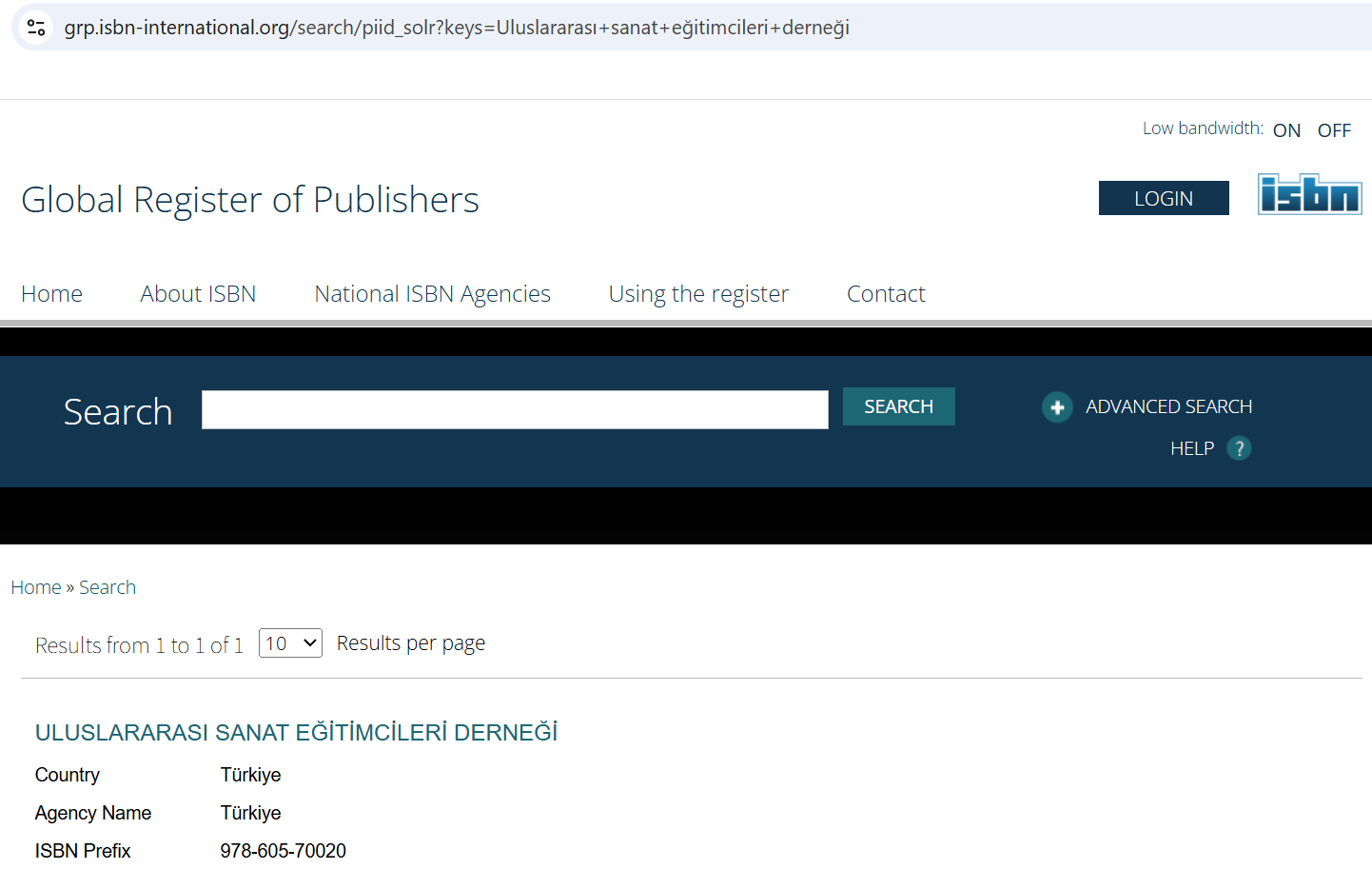
Task: Click the SEARCH button
Action: coord(898,406)
